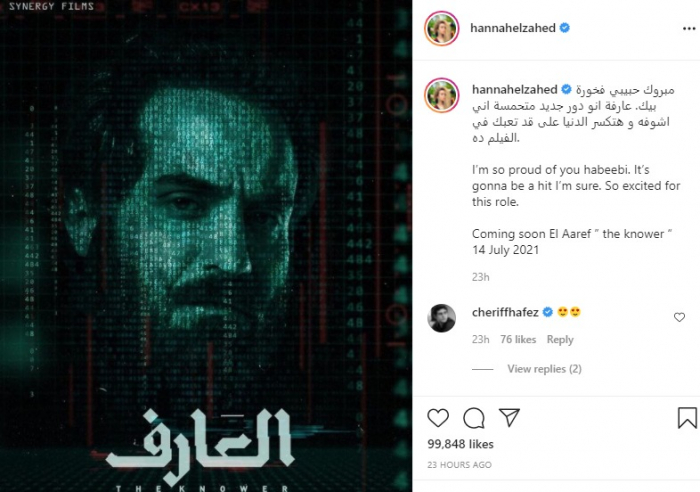Like cheriffhafez's comment with small heart
Screen dimensions: 700x492
679,317
